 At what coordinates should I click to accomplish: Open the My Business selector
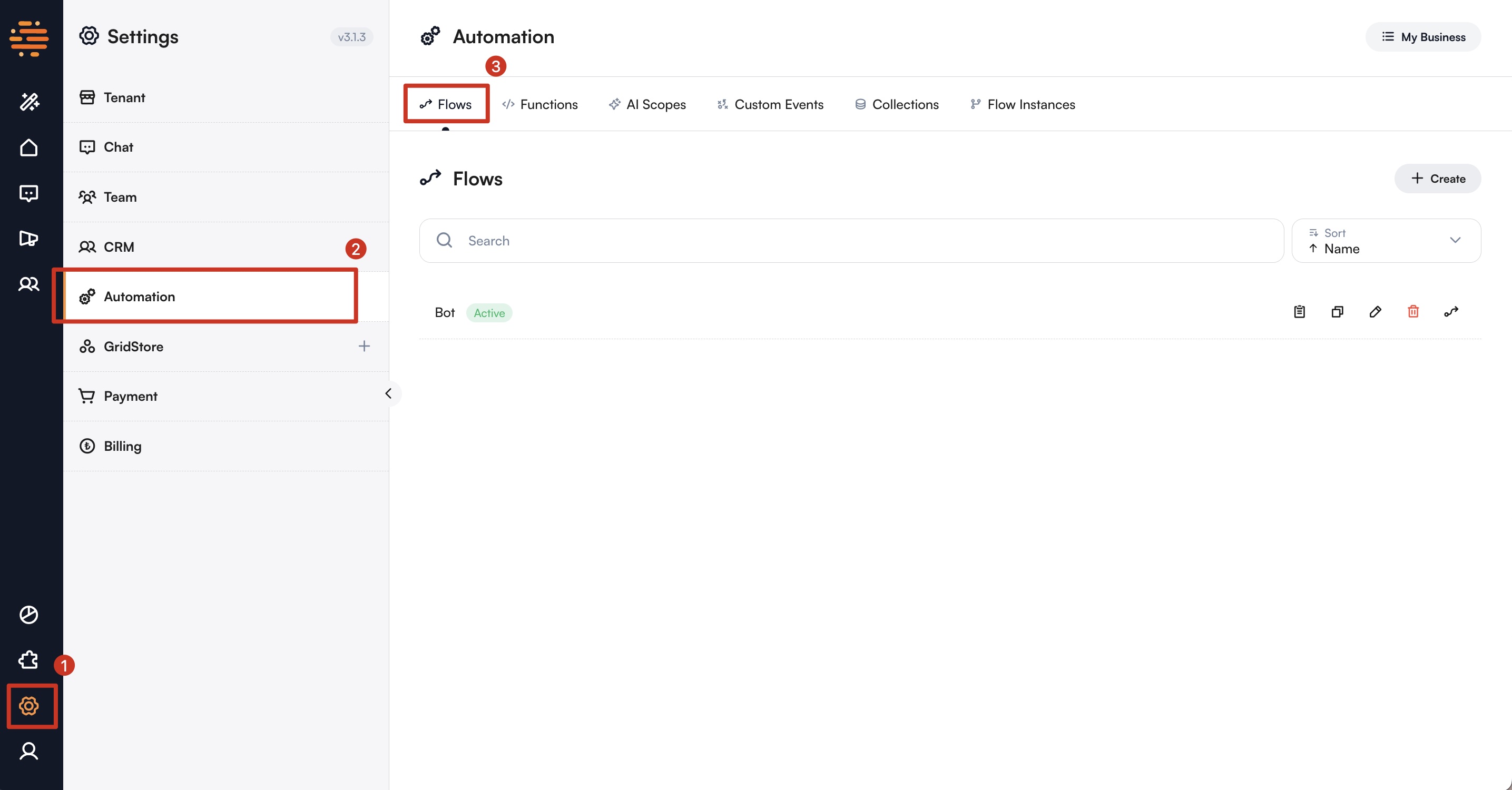point(1423,37)
